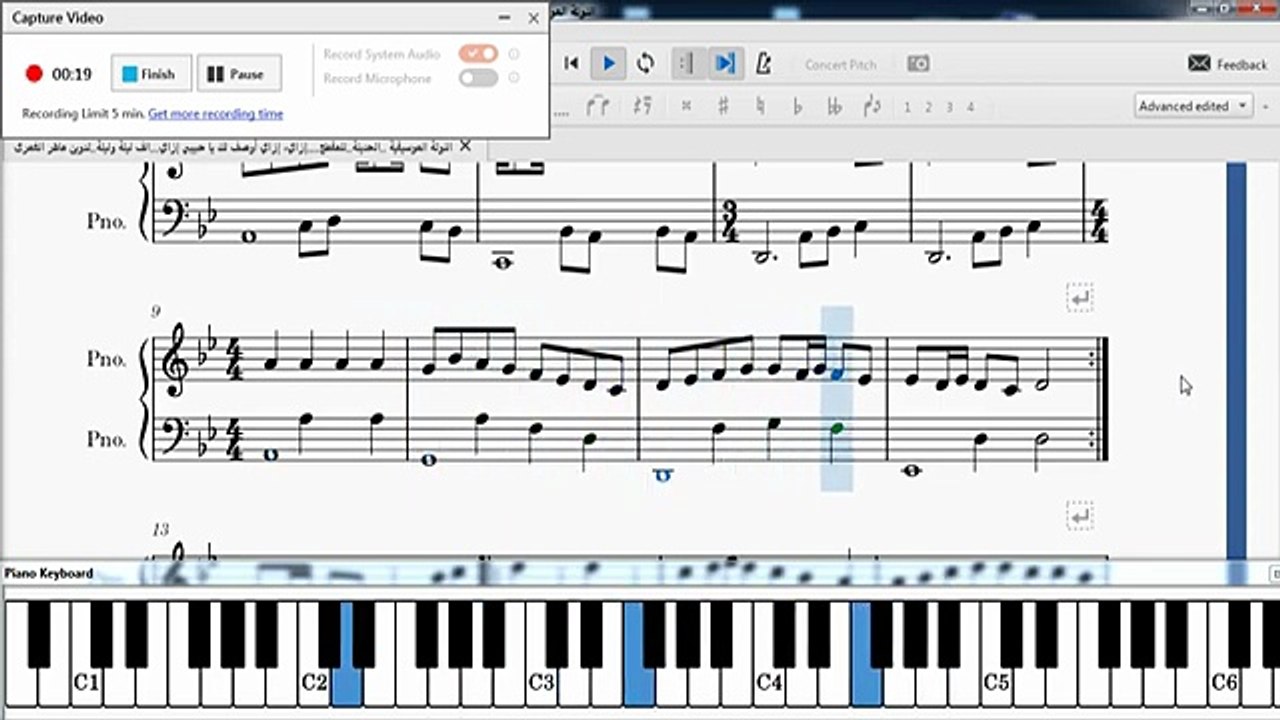Click the Piano Keyboard panel title

(49, 573)
